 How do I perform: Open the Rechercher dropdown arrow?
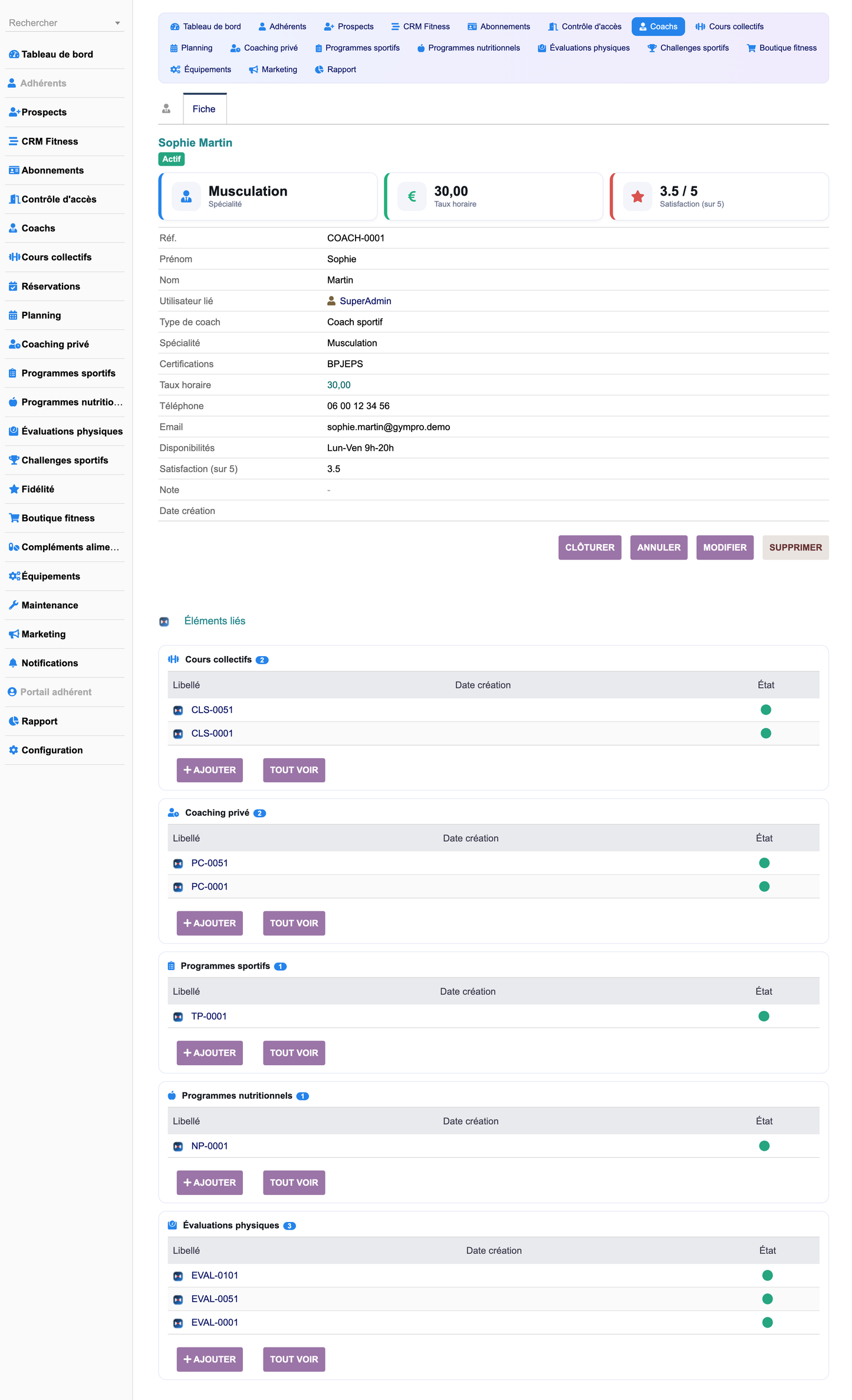118,23
